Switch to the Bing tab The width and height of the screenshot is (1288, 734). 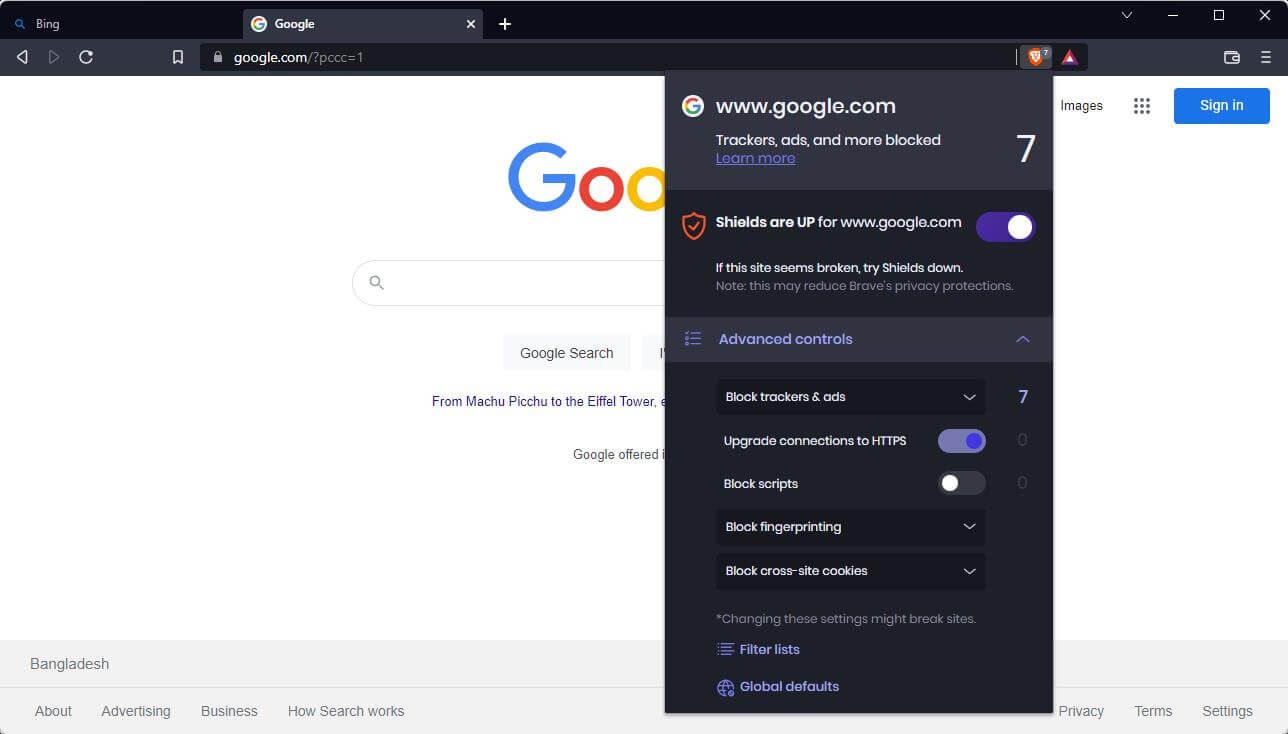click(x=120, y=24)
